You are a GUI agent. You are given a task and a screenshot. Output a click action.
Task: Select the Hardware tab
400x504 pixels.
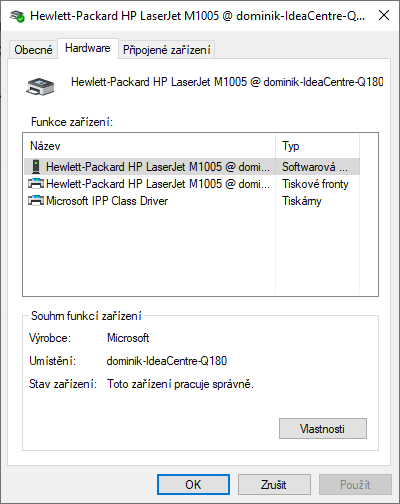tap(88, 49)
